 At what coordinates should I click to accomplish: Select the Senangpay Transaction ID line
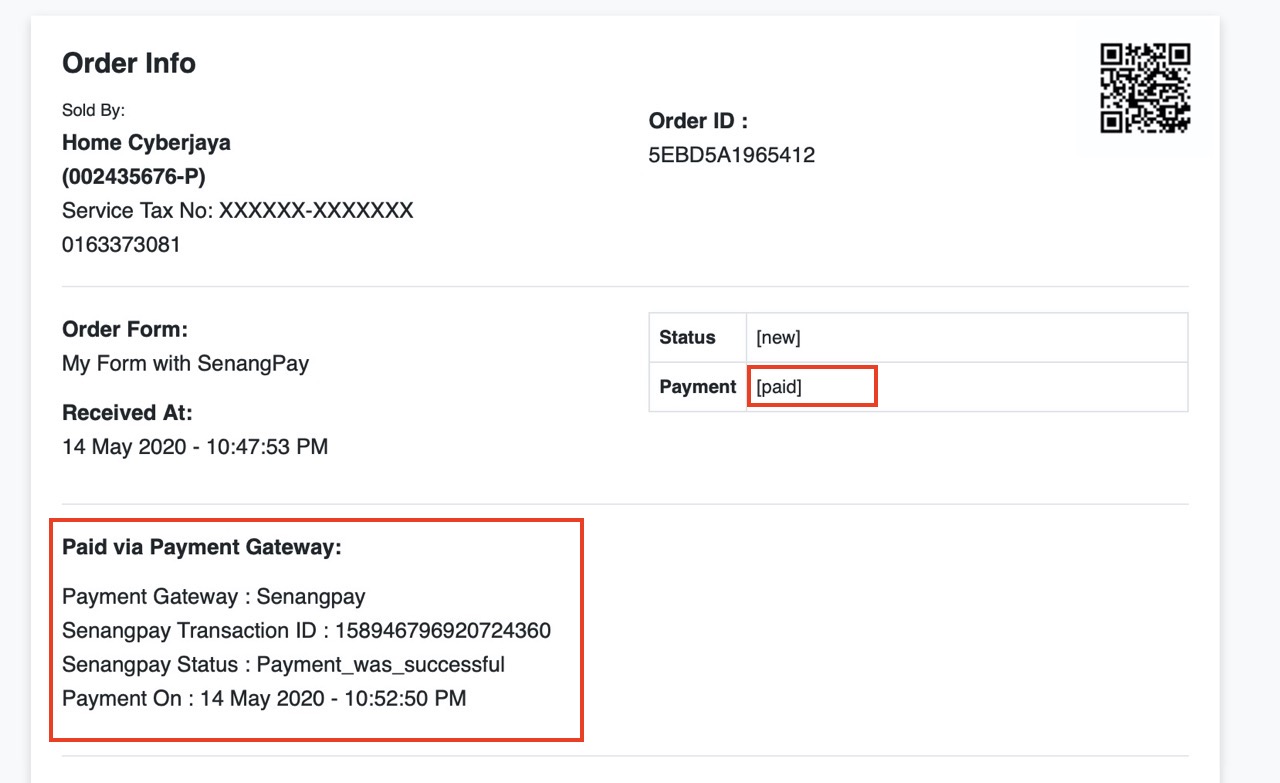pos(306,631)
